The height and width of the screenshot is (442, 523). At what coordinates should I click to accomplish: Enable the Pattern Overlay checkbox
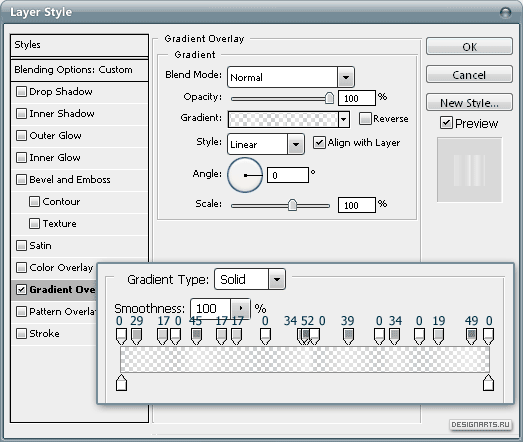pos(21,312)
